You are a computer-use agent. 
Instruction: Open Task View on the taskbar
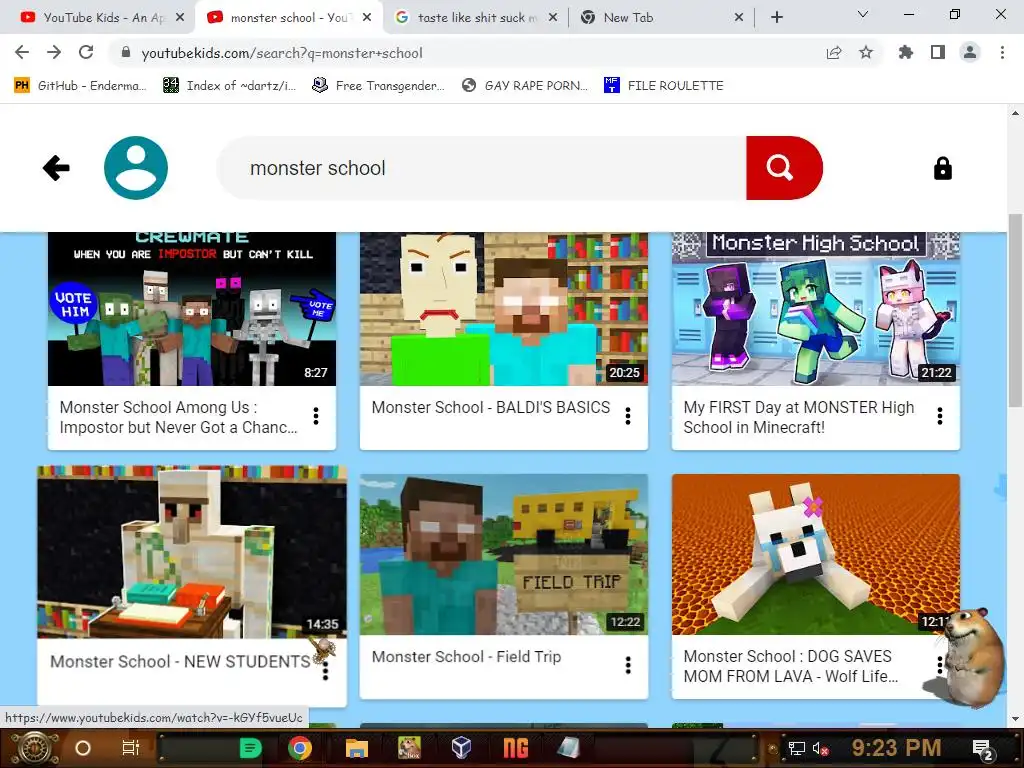[131, 748]
